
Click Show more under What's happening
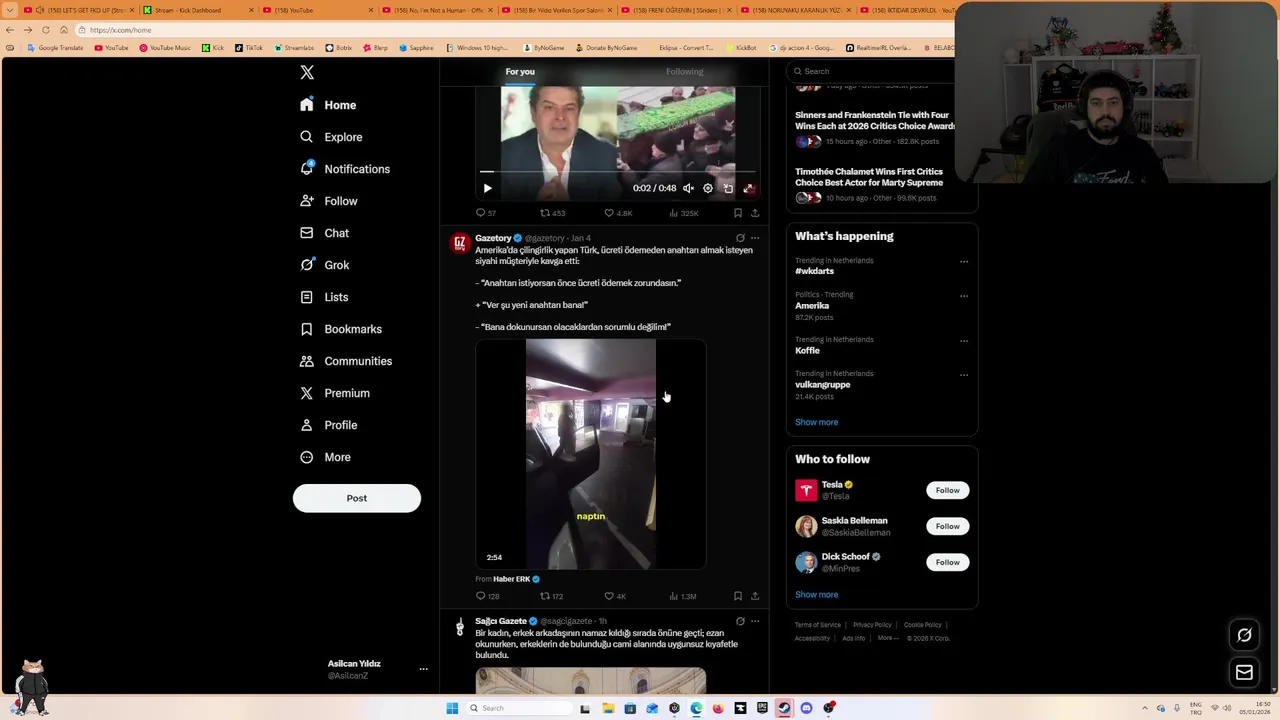coord(816,422)
